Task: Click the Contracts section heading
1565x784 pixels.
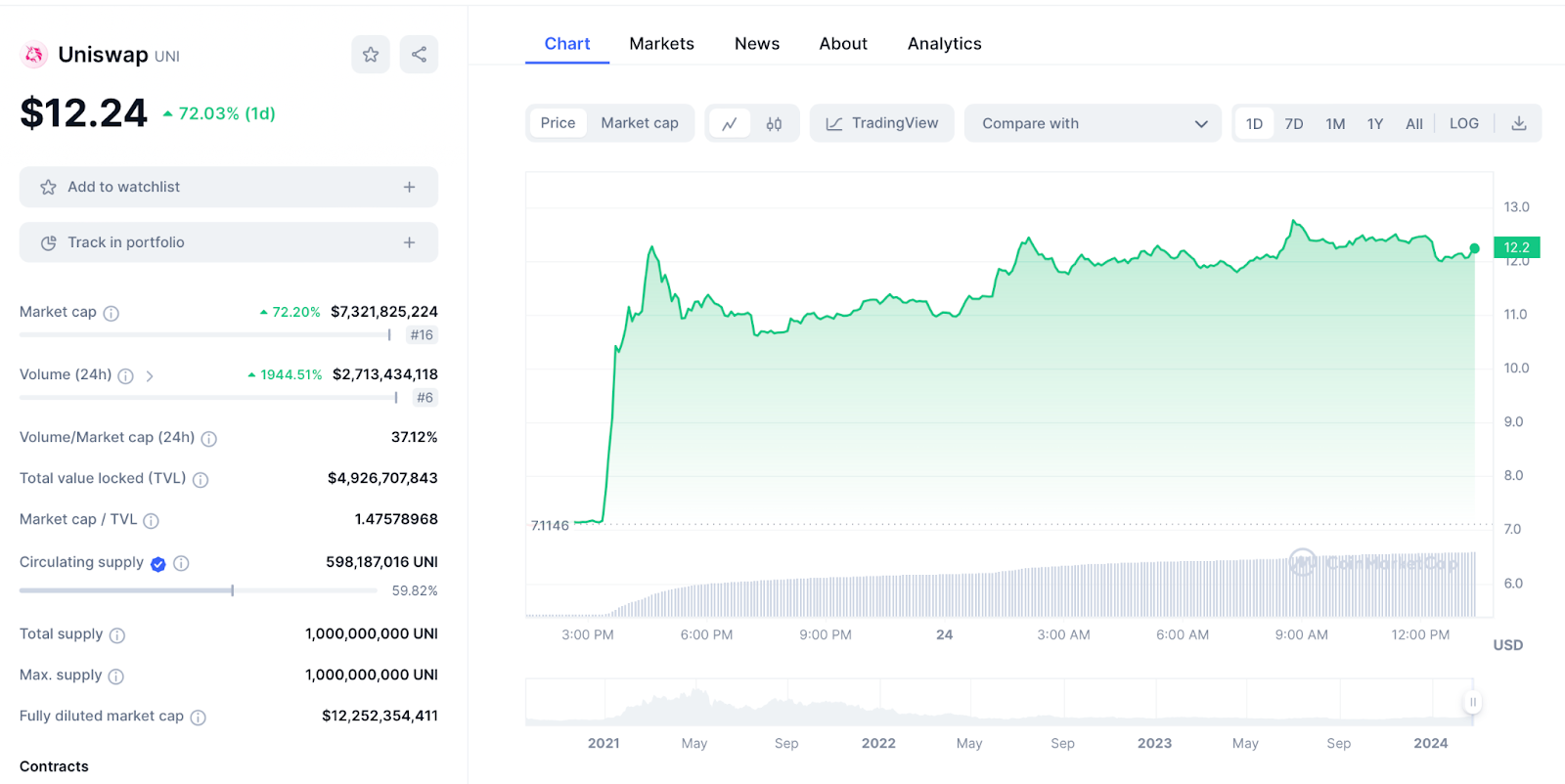Action: (54, 766)
